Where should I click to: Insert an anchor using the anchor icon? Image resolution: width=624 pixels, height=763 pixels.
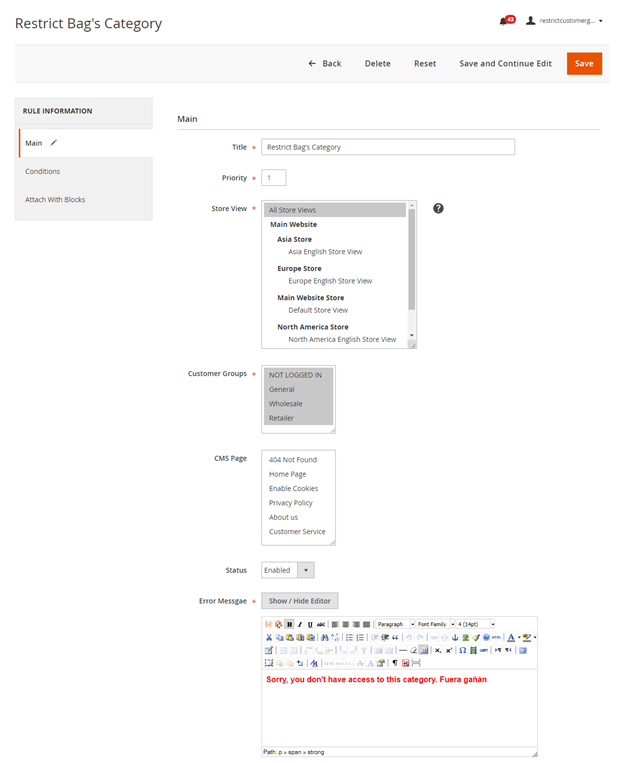click(455, 637)
